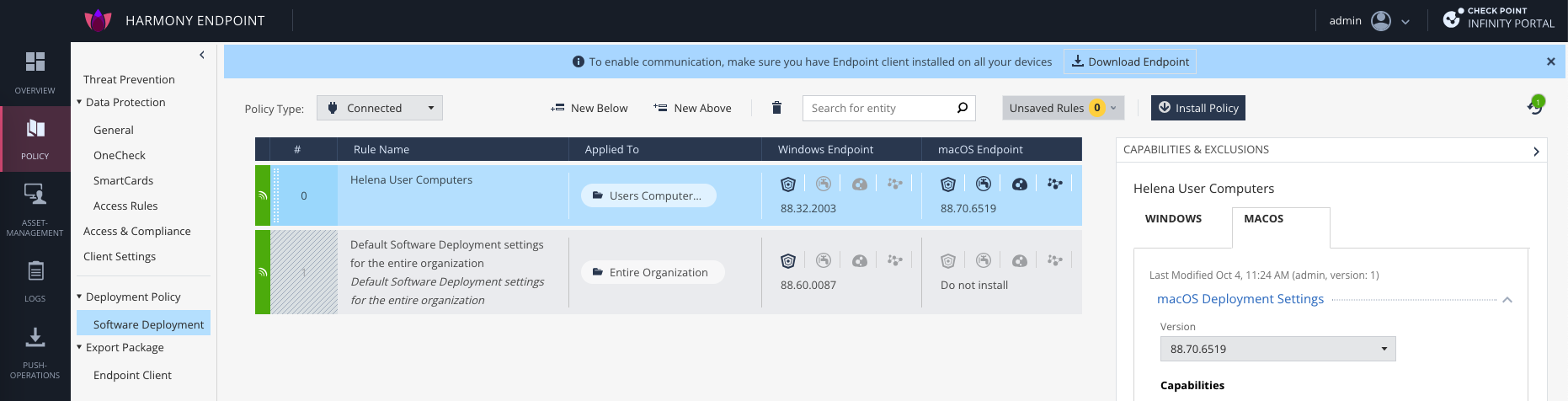Open Push Operations in sidebar
The image size is (1568, 401).
click(x=35, y=352)
